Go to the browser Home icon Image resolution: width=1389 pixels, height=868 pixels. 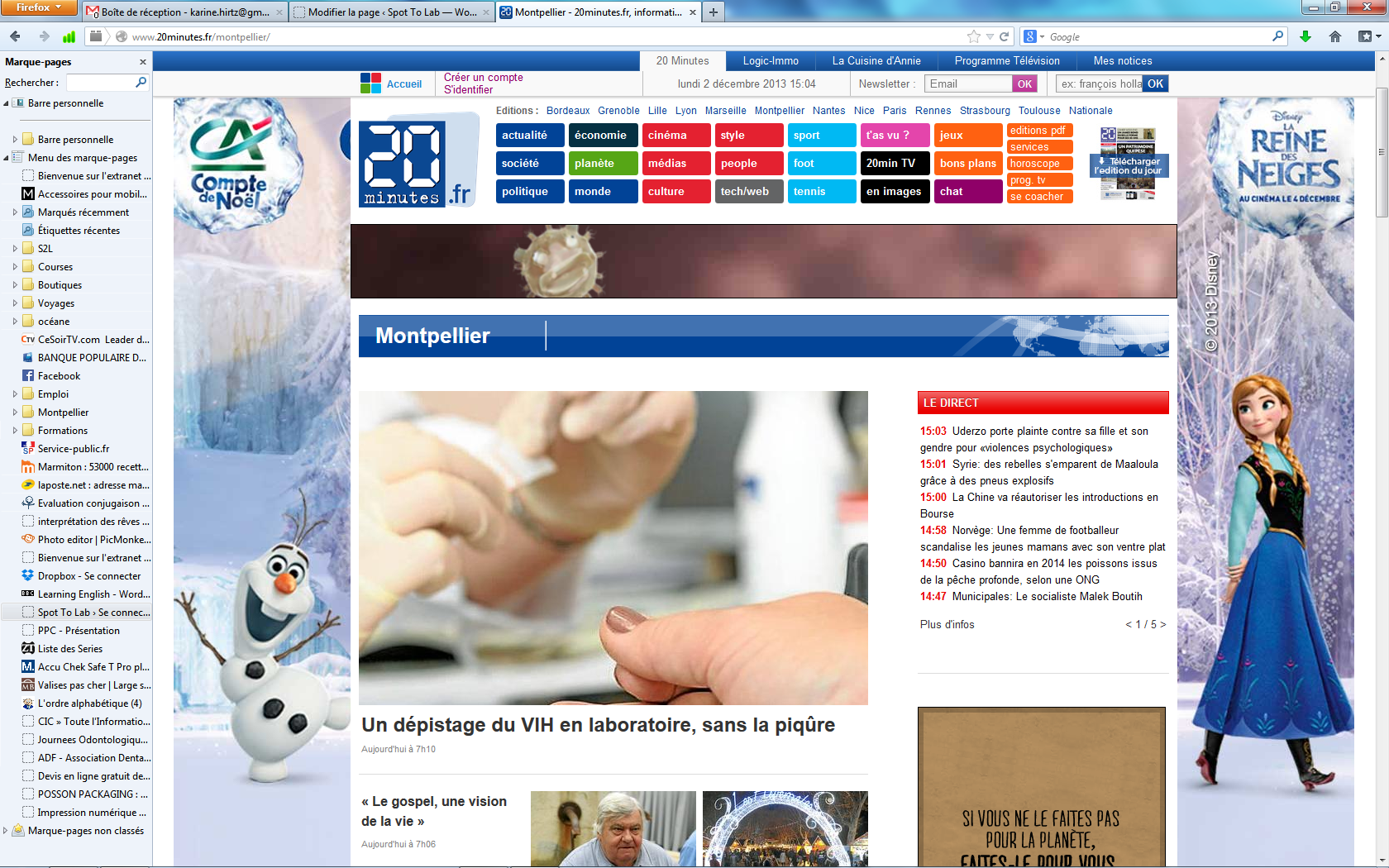(1335, 36)
